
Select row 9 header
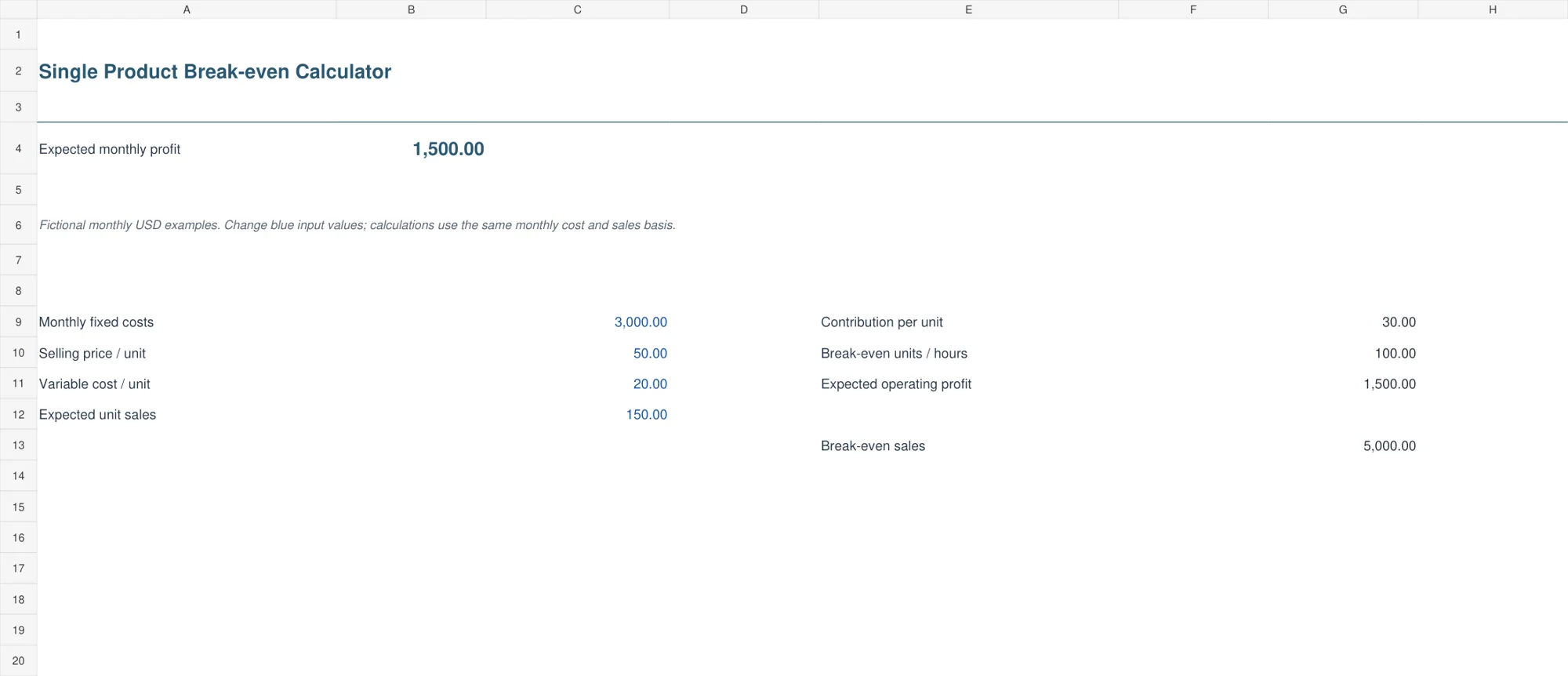[18, 322]
